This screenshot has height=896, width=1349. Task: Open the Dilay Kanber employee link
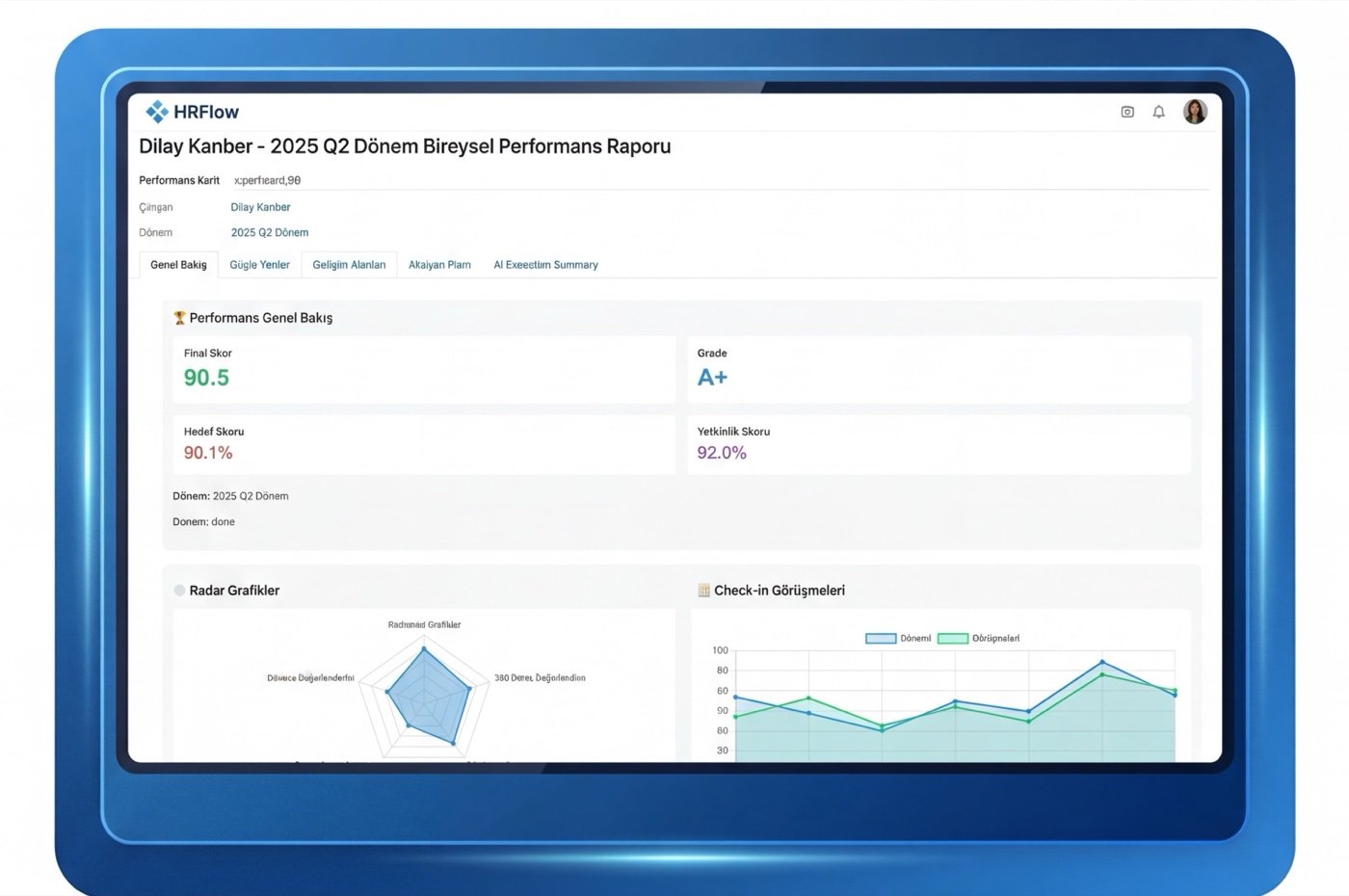click(x=260, y=207)
